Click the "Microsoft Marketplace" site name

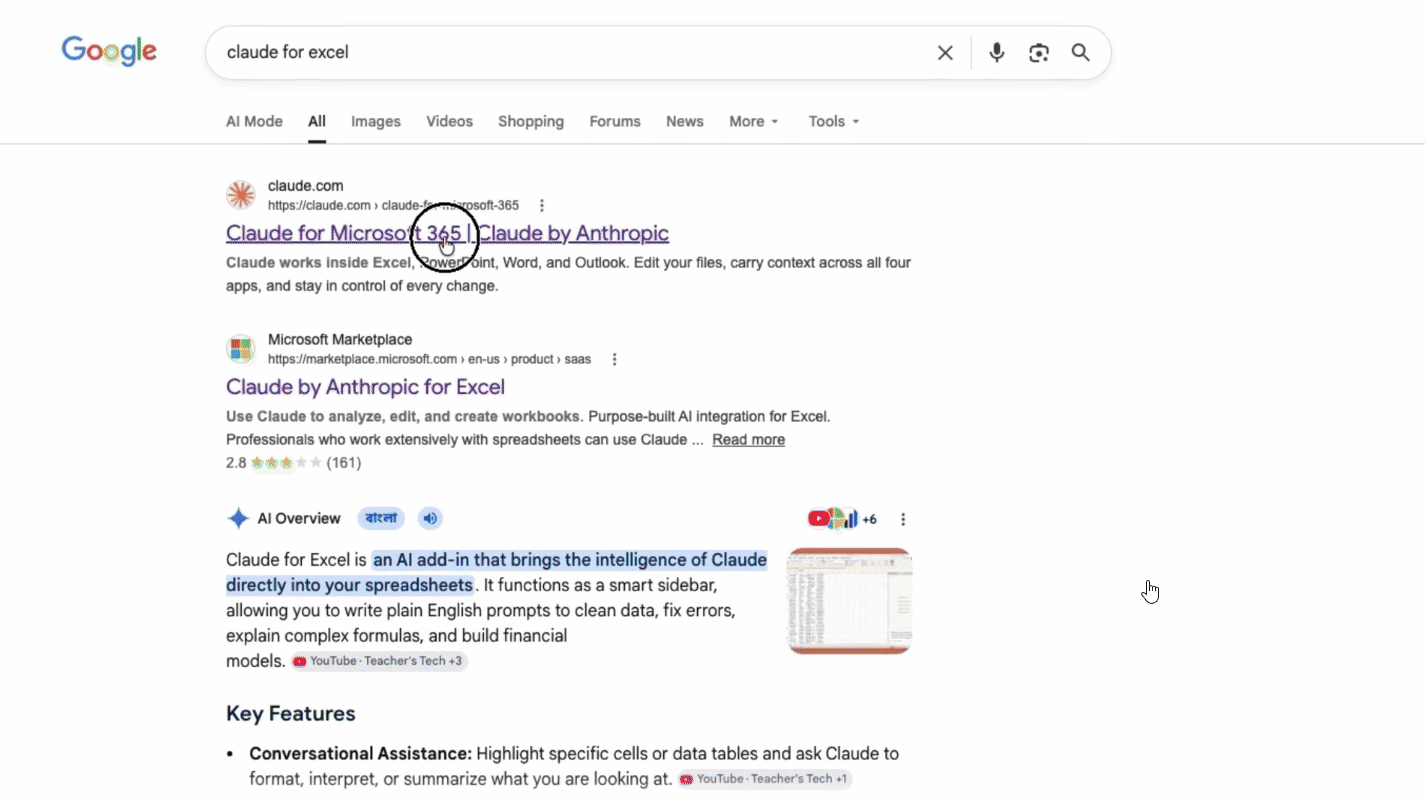tap(340, 340)
